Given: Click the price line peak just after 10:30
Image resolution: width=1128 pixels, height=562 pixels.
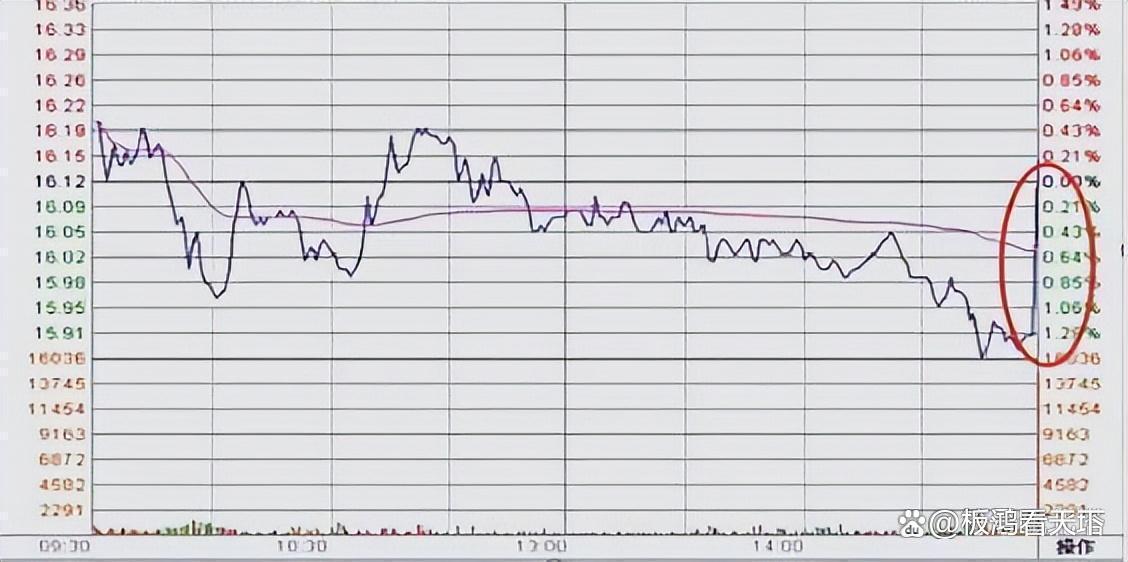Looking at the screenshot, I should 422,130.
